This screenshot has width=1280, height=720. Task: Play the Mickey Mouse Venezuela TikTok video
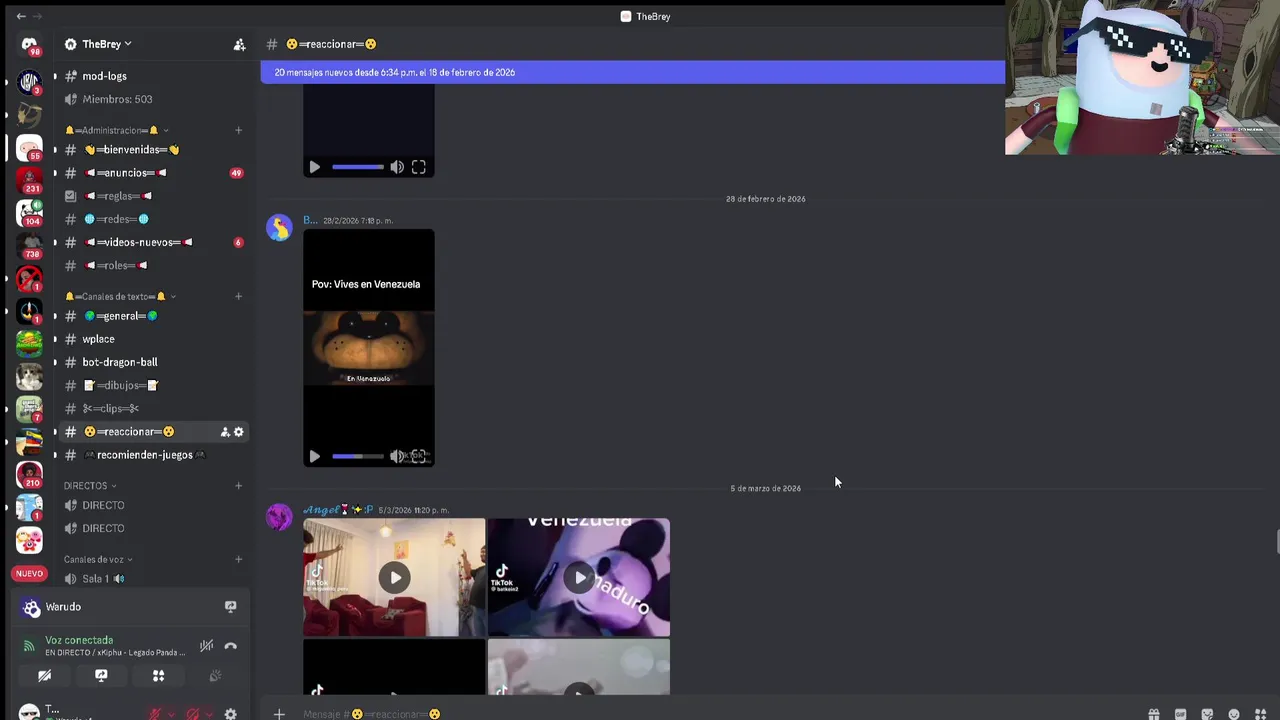(580, 577)
